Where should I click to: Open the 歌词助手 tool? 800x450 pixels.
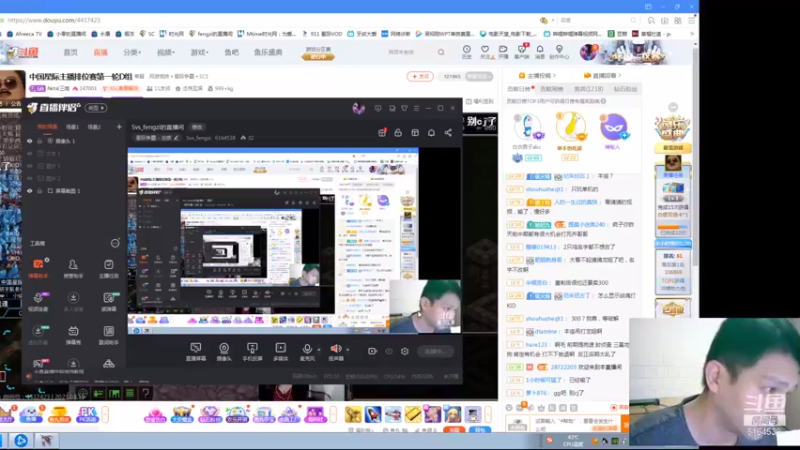(x=109, y=335)
